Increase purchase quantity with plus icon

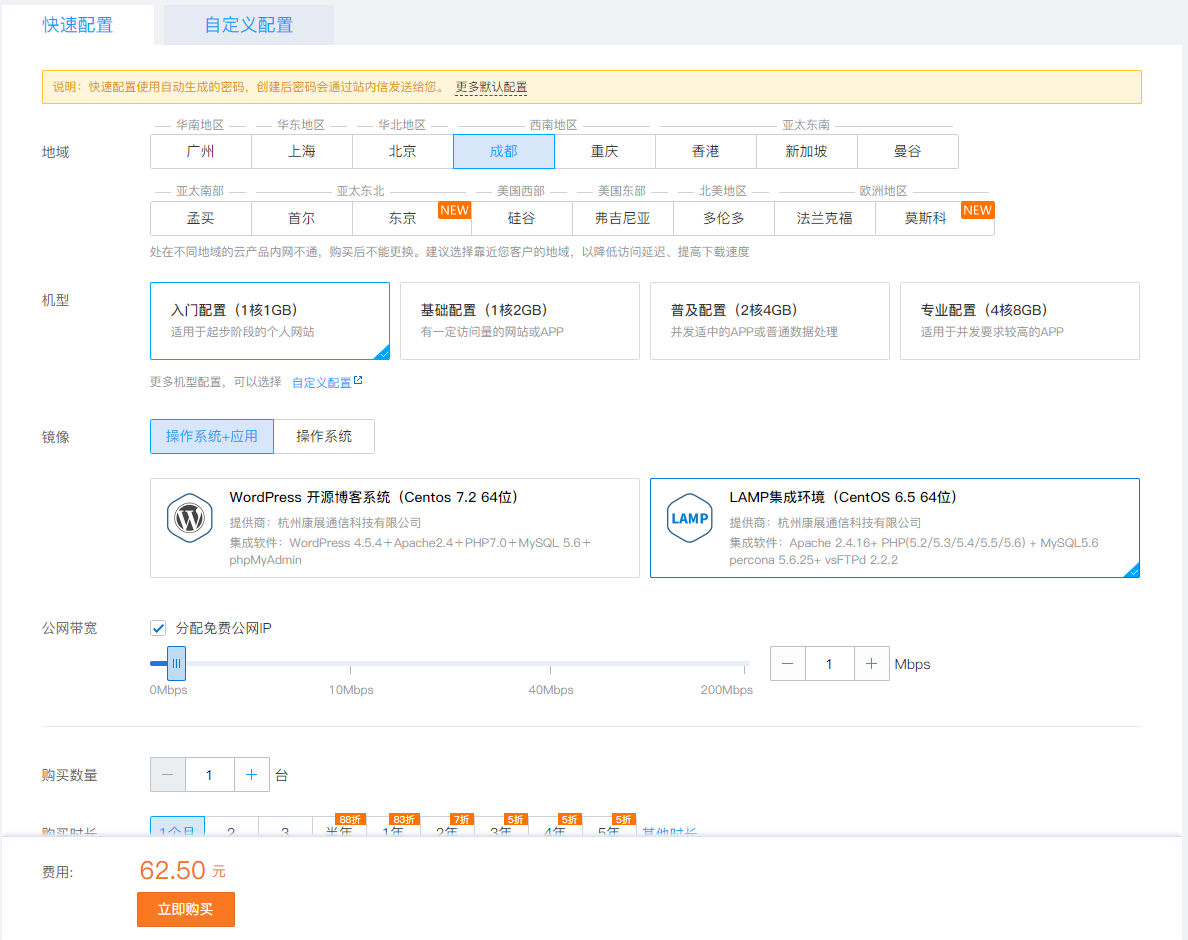tap(251, 775)
